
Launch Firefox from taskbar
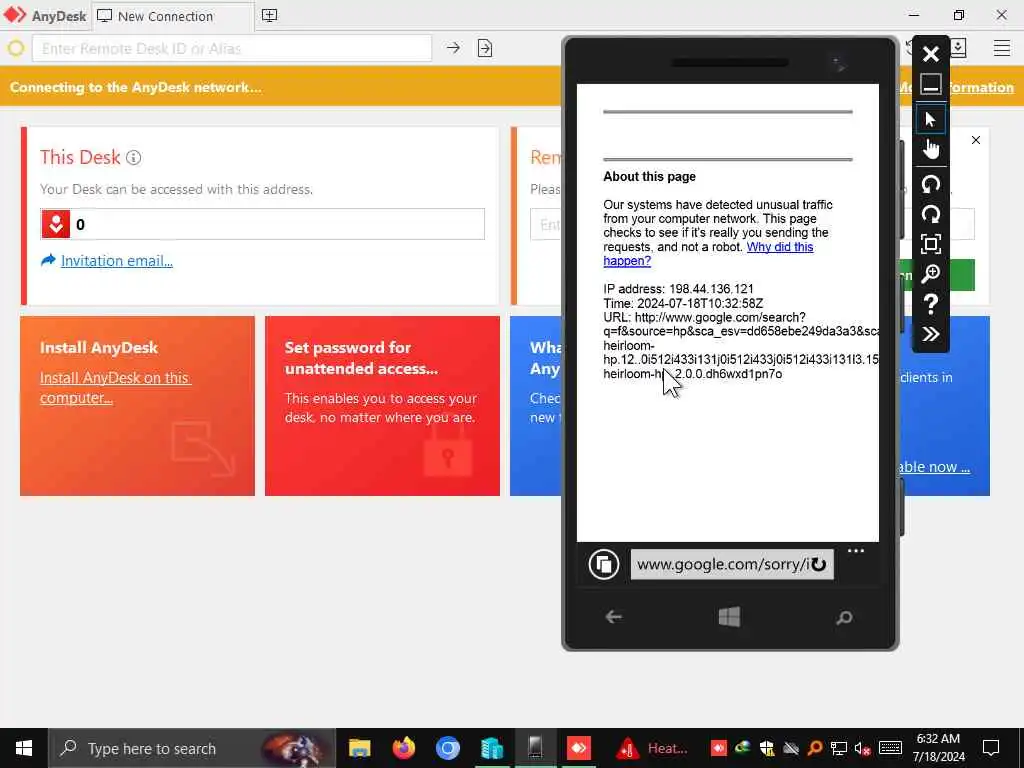(404, 748)
